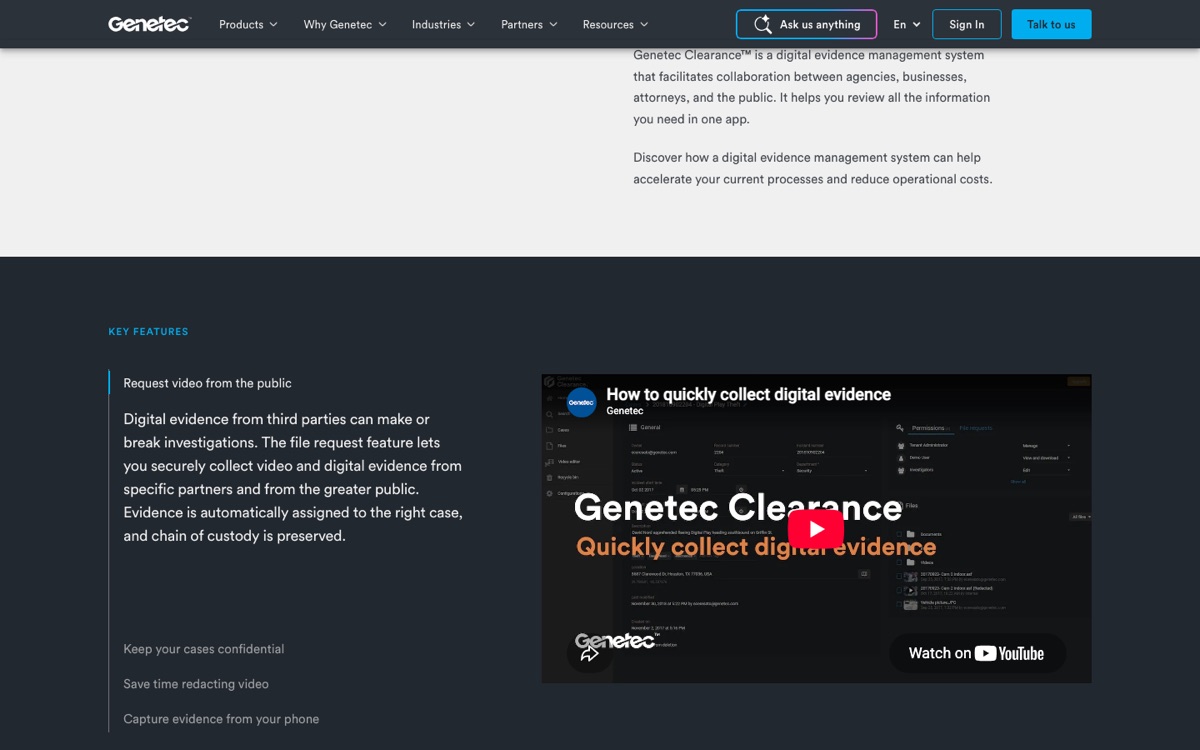
Task: Click the Talk to us button
Action: 1051,24
